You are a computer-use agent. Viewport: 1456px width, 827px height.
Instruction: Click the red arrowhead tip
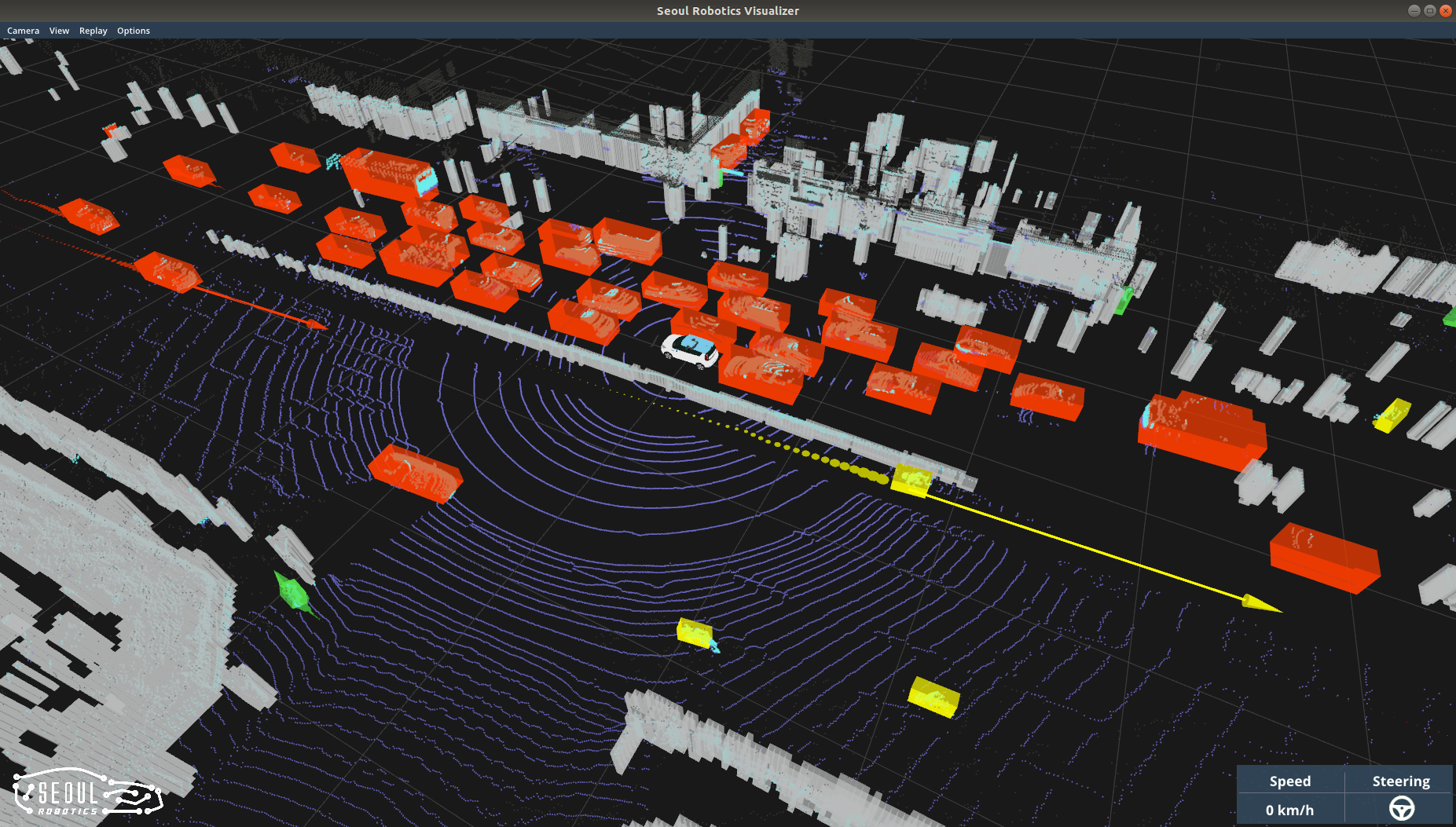316,324
